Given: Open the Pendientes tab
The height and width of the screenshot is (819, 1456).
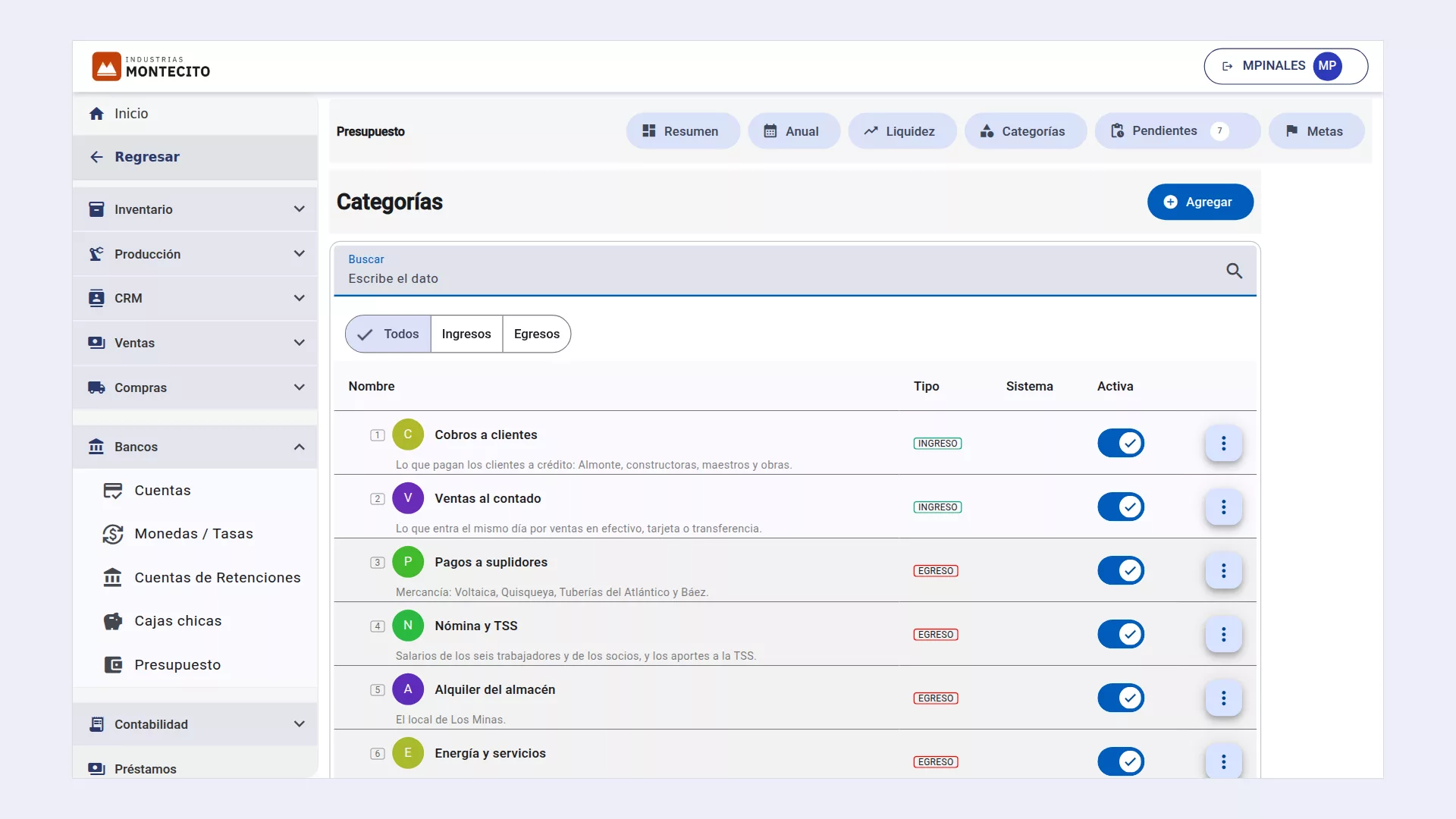Looking at the screenshot, I should (1177, 131).
